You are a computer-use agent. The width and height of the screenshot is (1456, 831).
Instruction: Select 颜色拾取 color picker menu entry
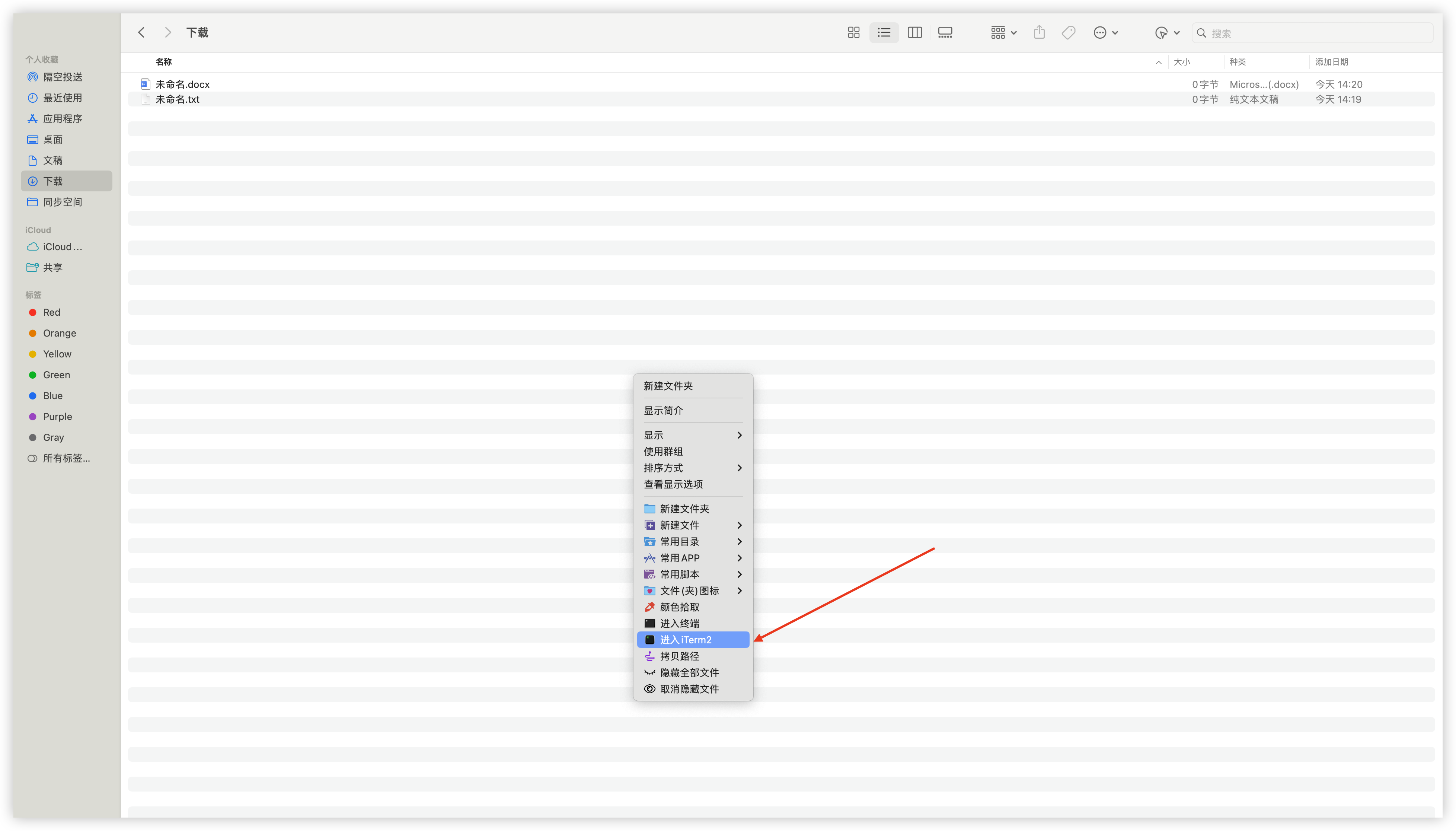[x=679, y=607]
